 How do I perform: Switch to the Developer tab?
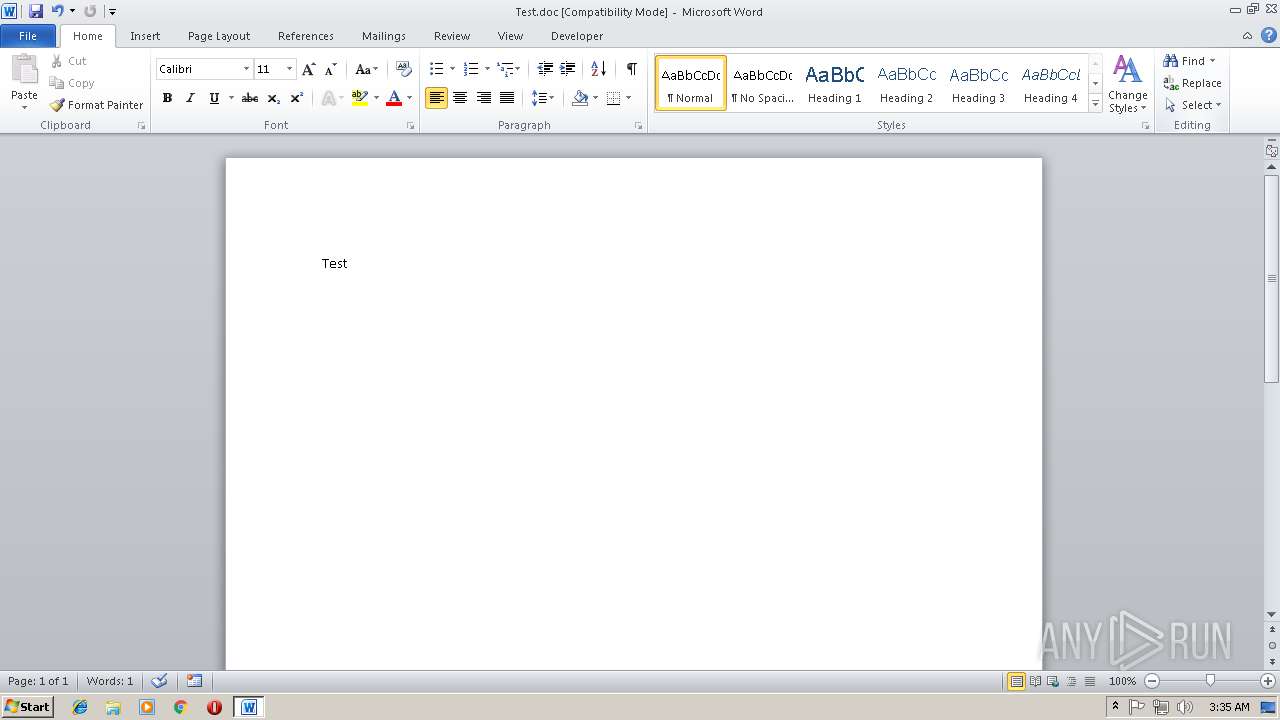[x=577, y=36]
